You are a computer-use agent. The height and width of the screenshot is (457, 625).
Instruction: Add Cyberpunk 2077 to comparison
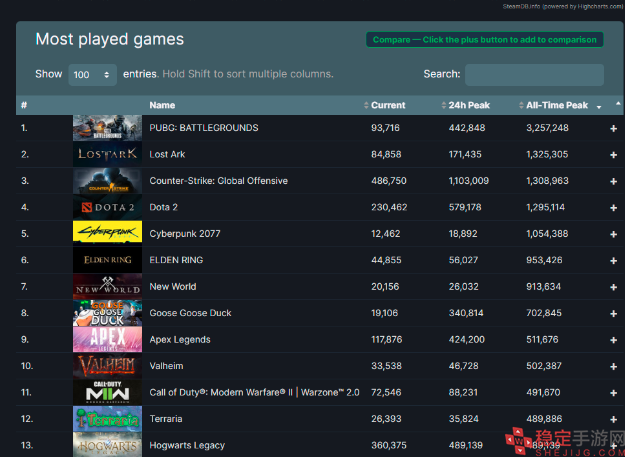(x=613, y=234)
